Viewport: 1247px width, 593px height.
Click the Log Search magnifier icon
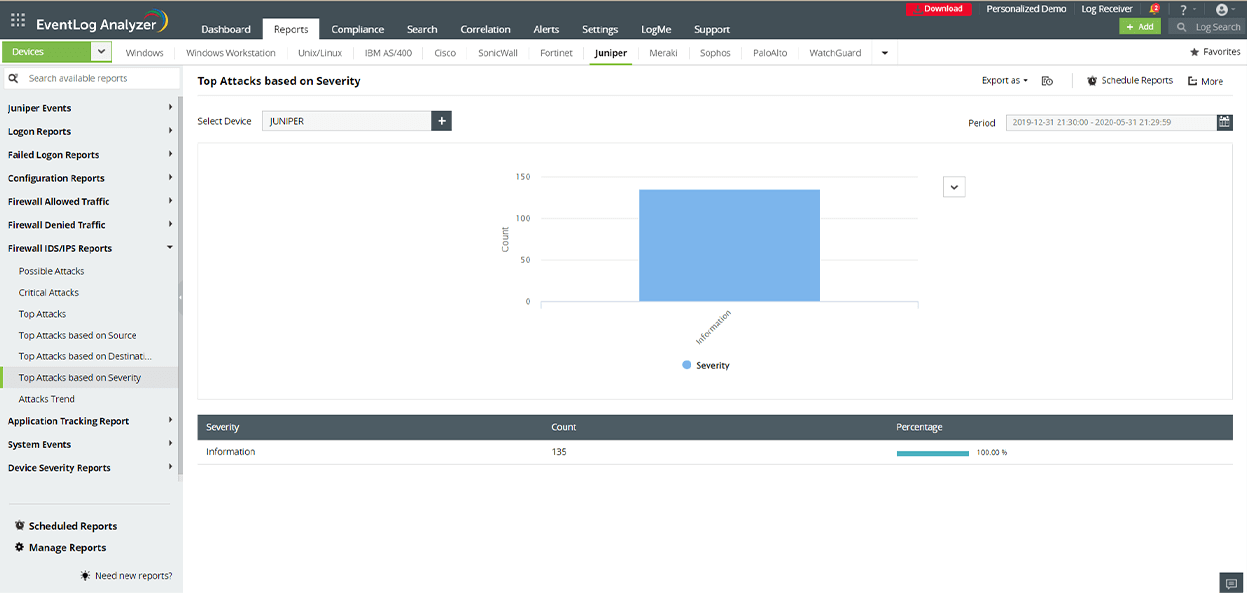[1182, 27]
